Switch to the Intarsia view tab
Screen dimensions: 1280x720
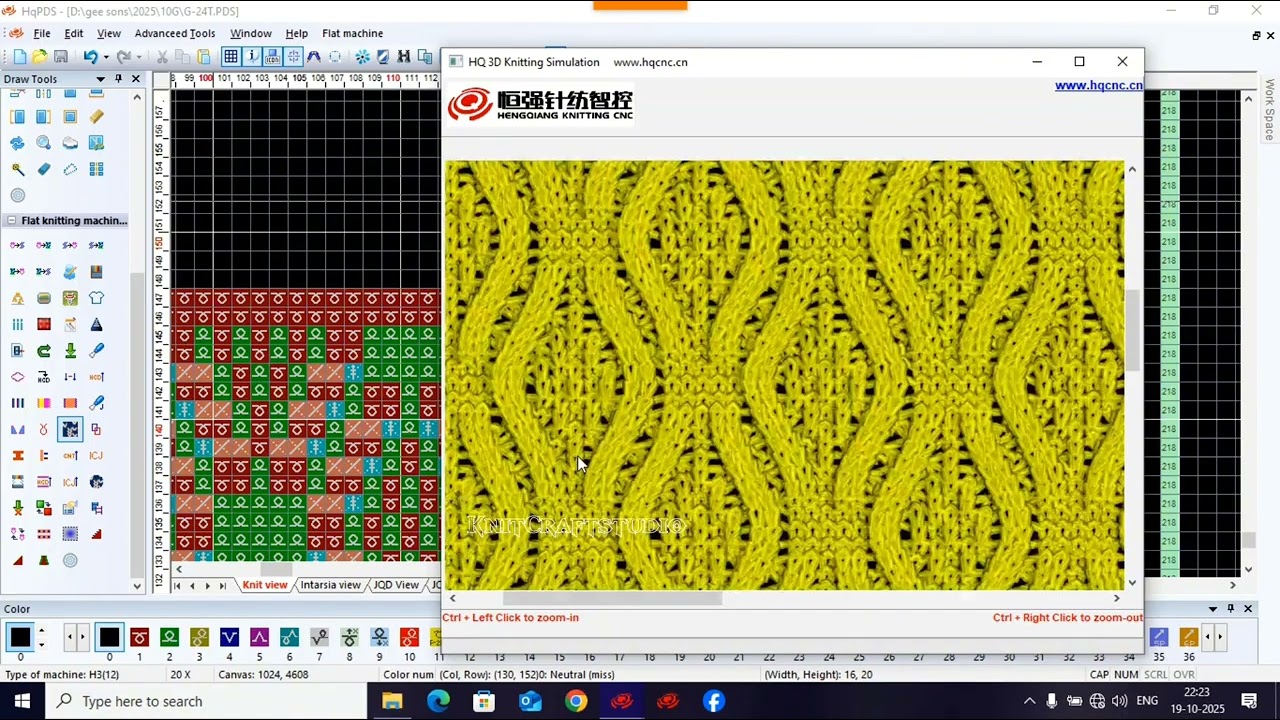click(330, 585)
